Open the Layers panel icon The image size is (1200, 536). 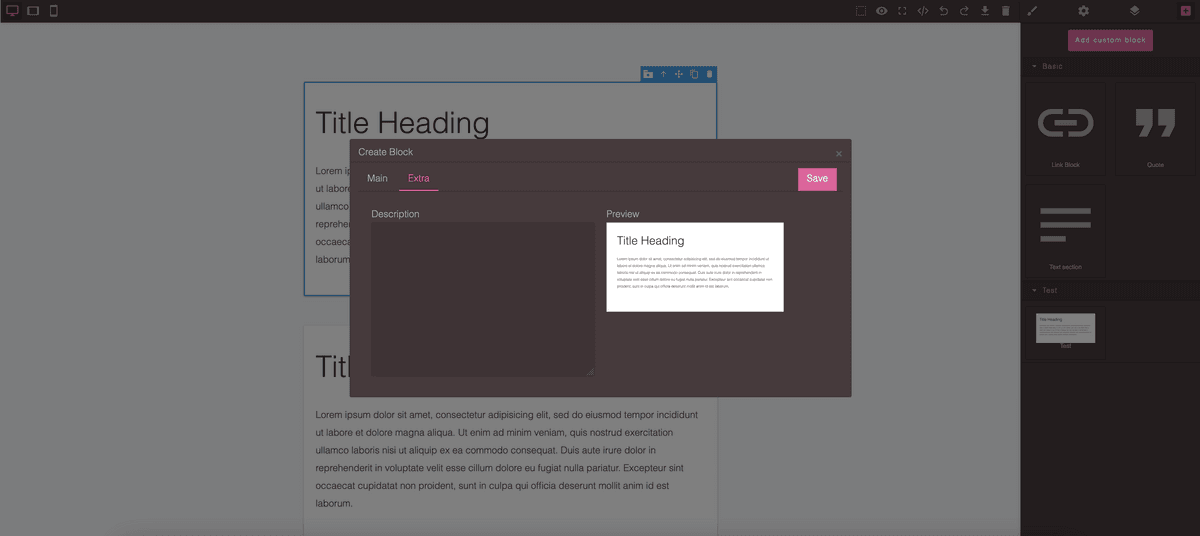1134,11
